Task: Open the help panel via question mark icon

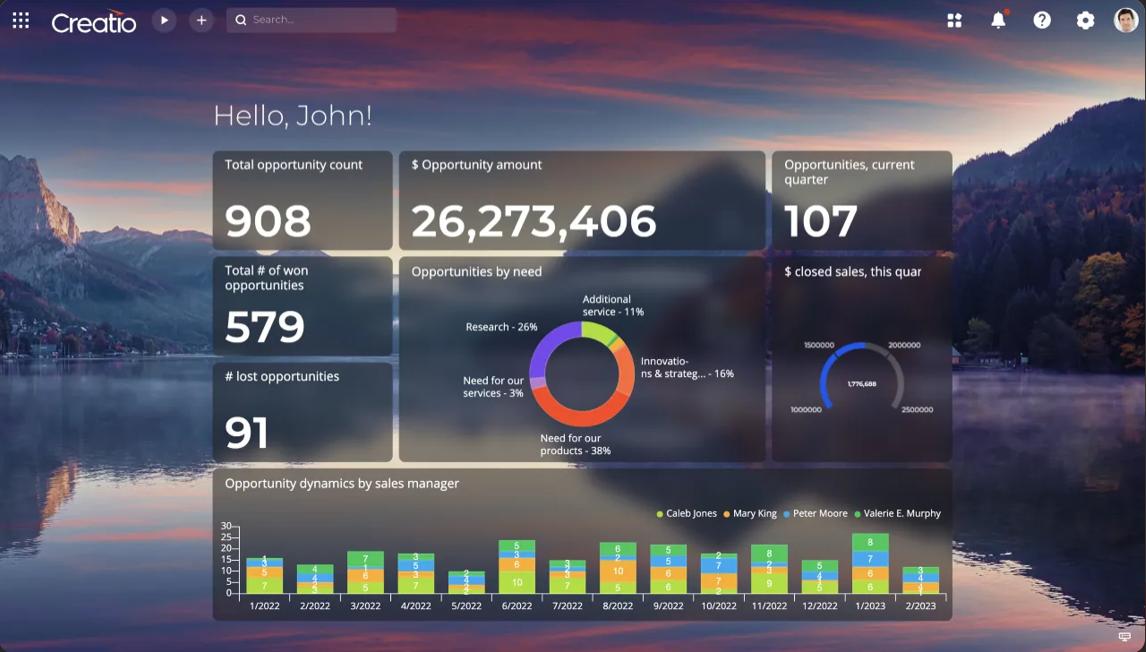Action: coord(1041,19)
